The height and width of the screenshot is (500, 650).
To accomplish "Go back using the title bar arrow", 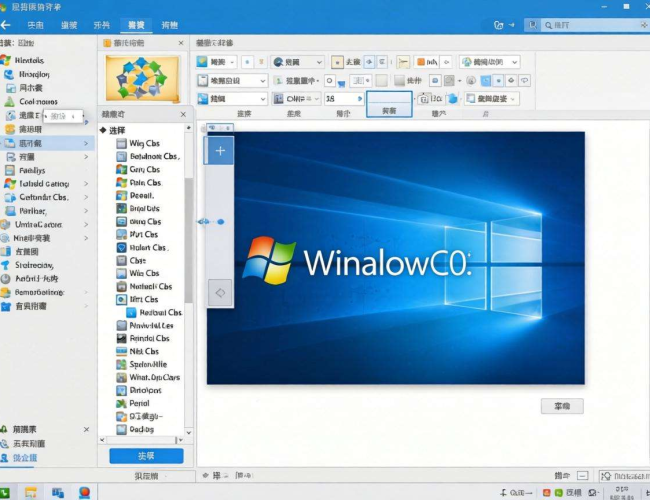I will [x=5, y=25].
